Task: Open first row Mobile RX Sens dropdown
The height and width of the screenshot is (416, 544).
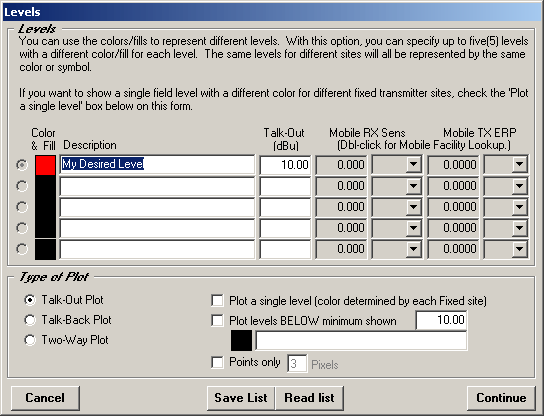Action: 413,164
